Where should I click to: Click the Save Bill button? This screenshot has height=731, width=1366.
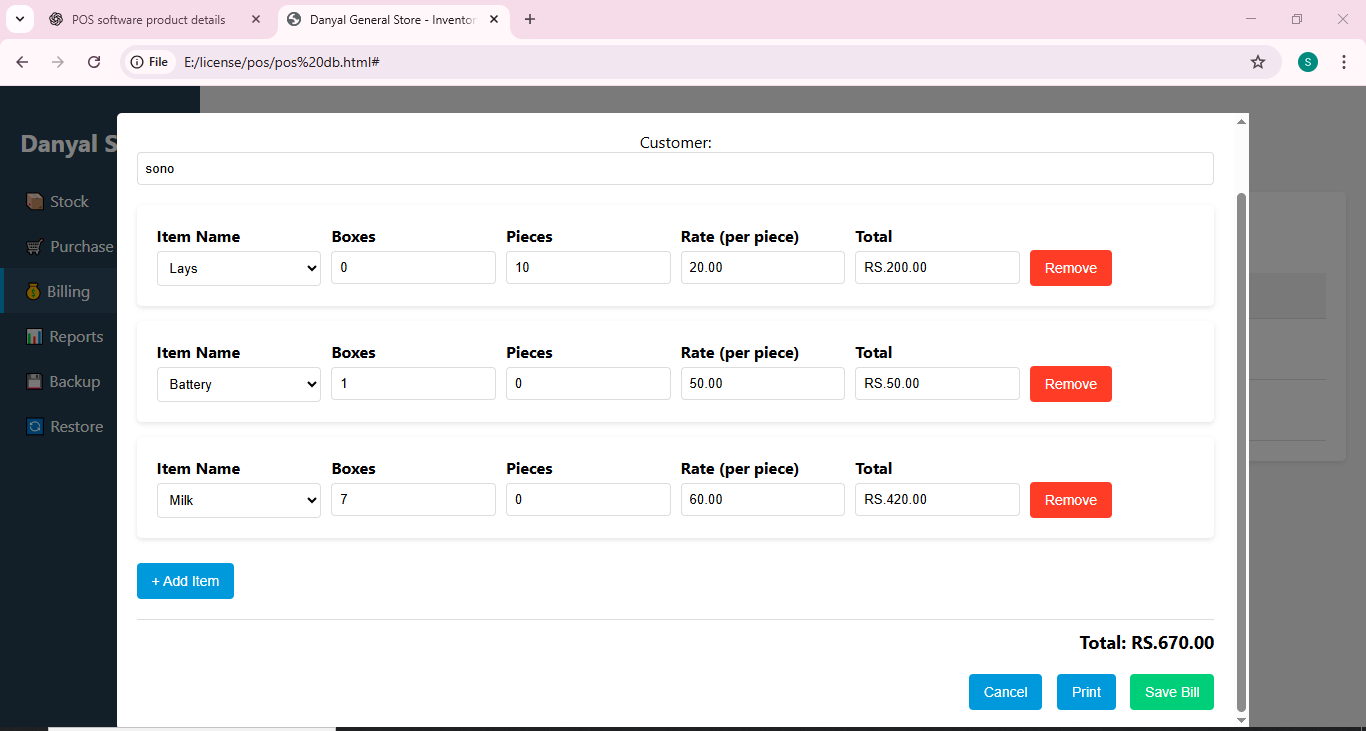point(1171,691)
